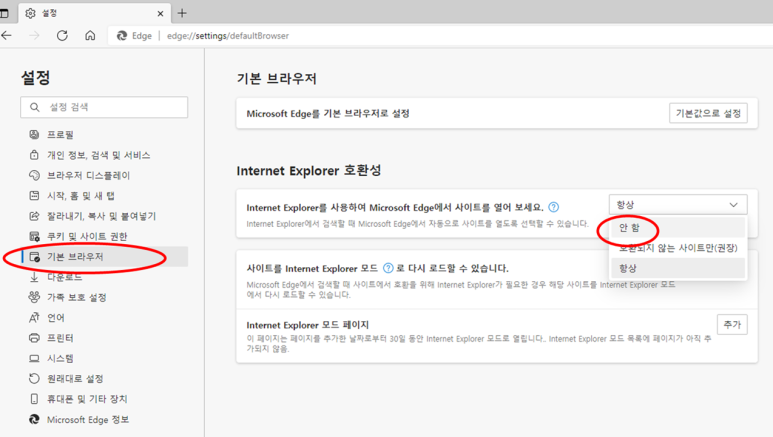The width and height of the screenshot is (773, 437).
Task: Open 가족 보호 설정 page
Action: click(76, 297)
